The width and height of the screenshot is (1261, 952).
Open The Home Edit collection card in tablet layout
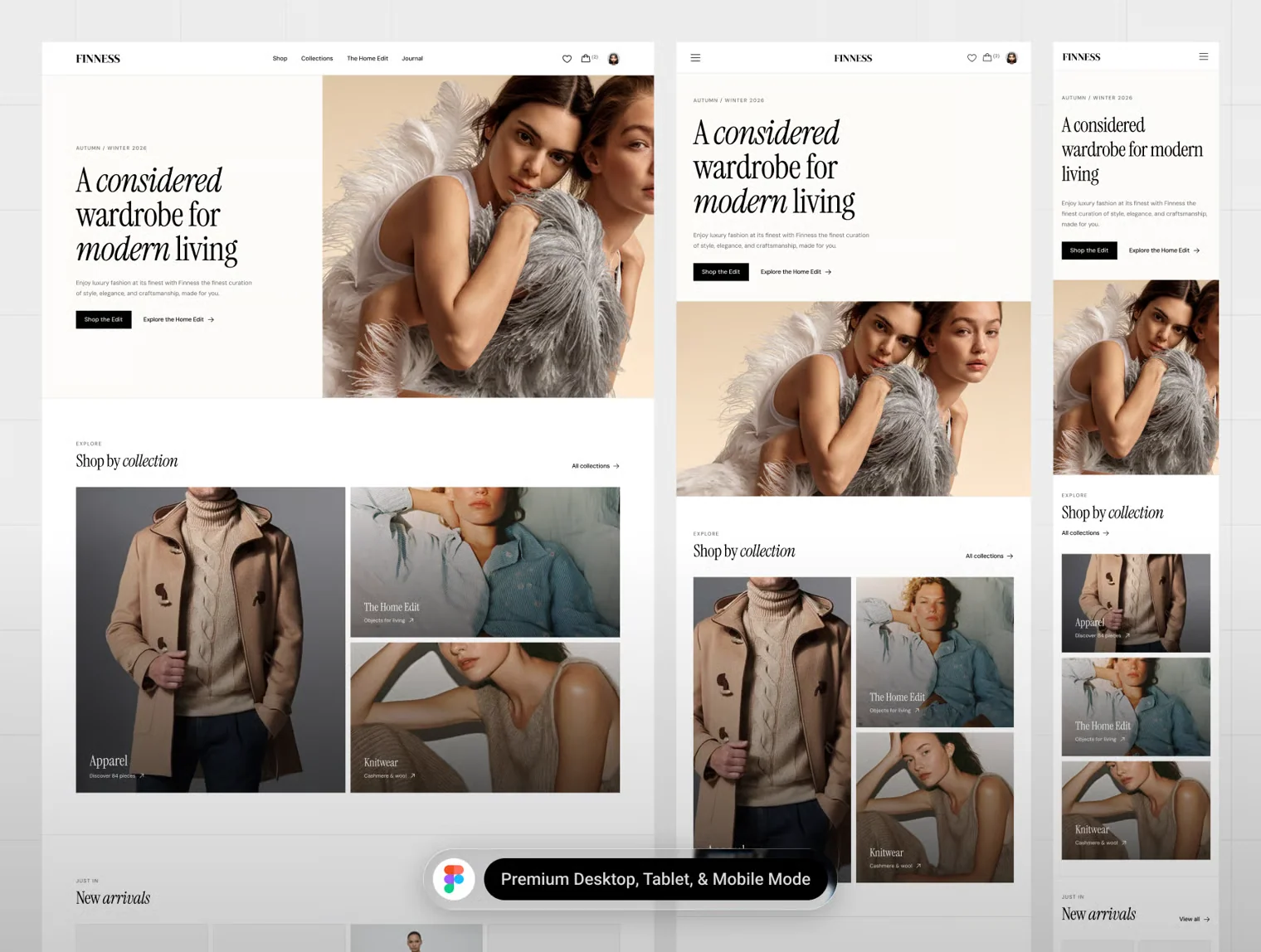click(x=935, y=653)
